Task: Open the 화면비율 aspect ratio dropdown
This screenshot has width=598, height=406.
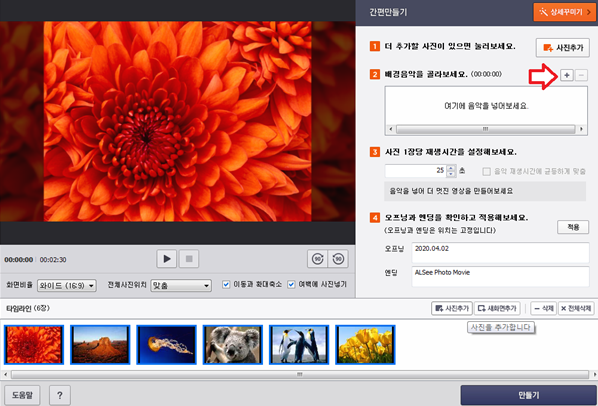Action: pyautogui.click(x=67, y=286)
